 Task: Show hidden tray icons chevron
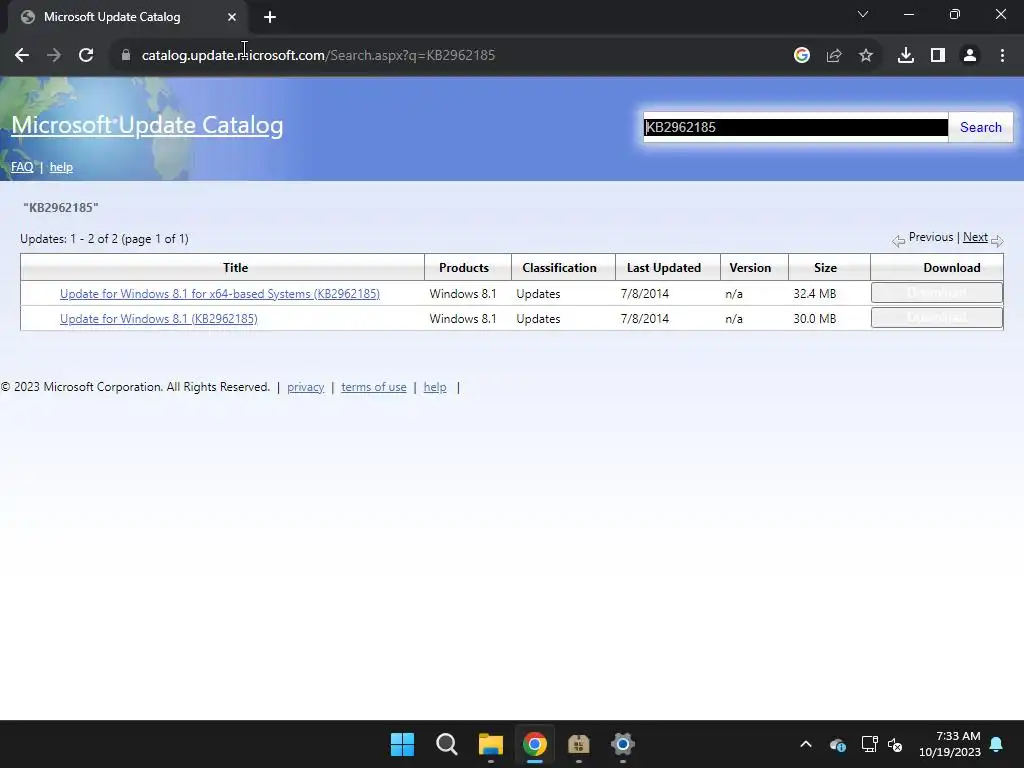coord(806,744)
